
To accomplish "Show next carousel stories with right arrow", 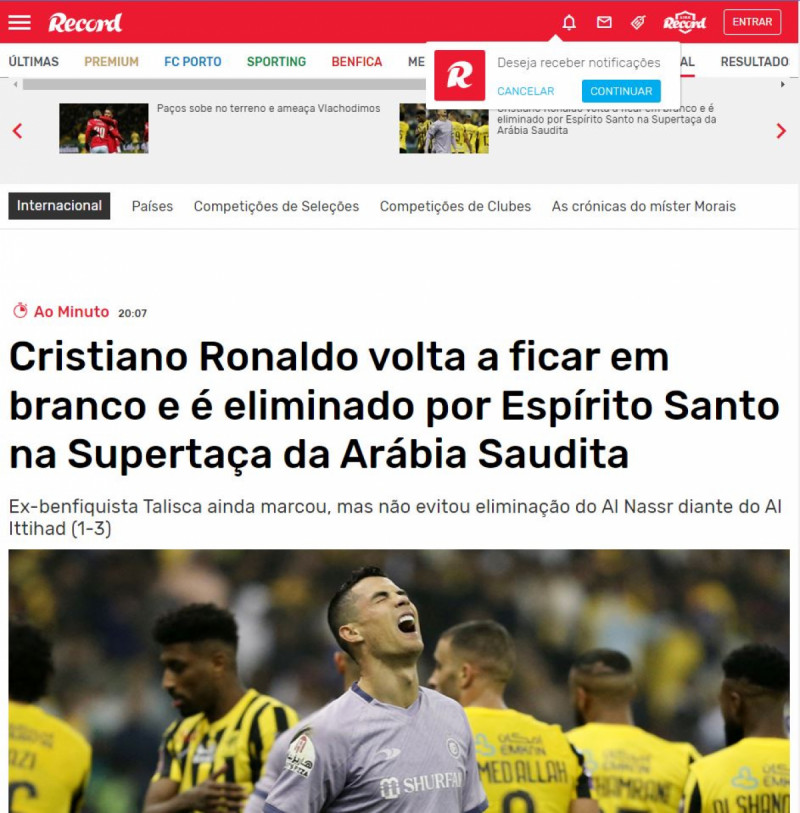I will pos(781,131).
